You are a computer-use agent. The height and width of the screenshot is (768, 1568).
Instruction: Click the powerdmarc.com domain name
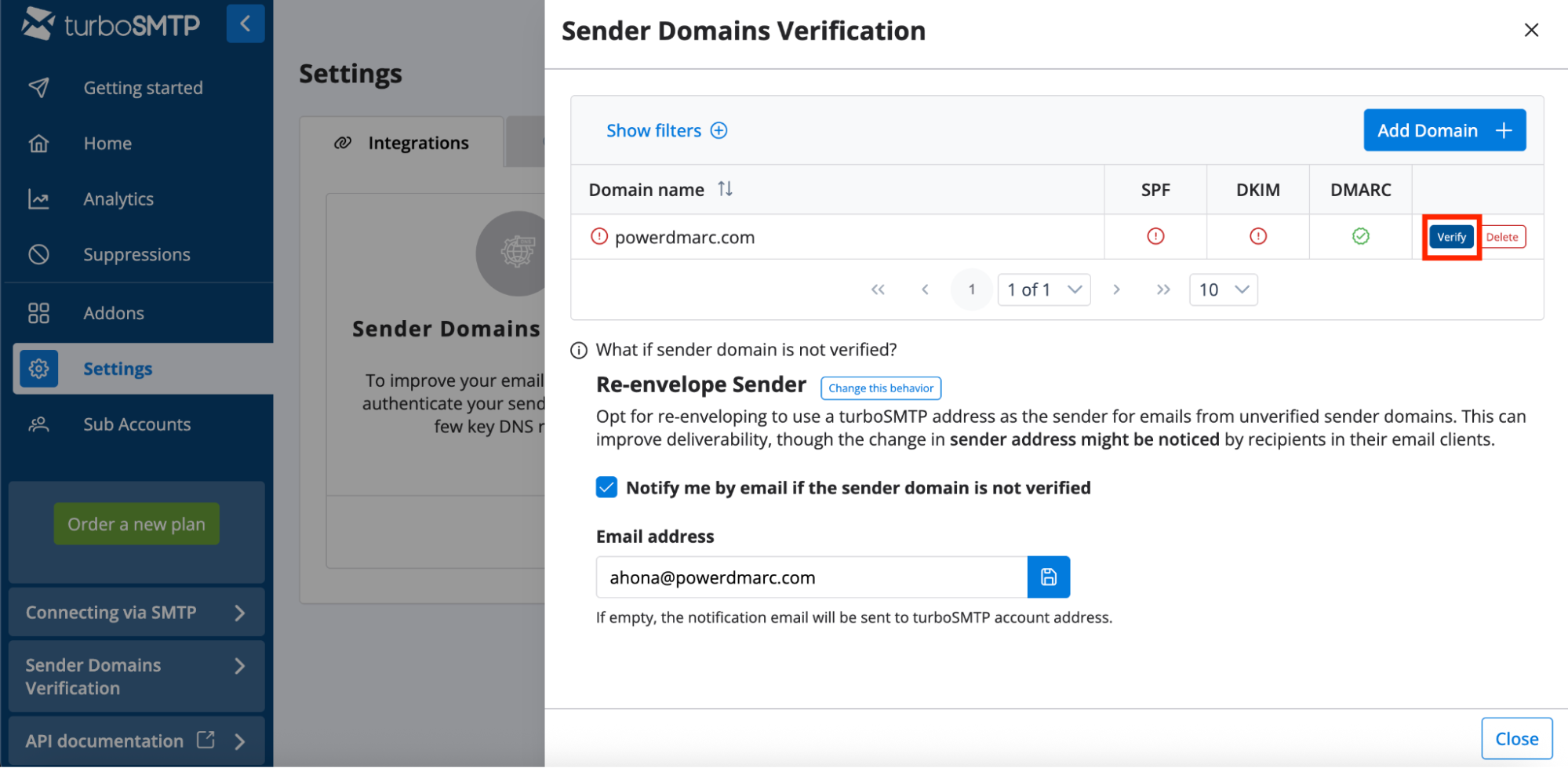tap(684, 237)
